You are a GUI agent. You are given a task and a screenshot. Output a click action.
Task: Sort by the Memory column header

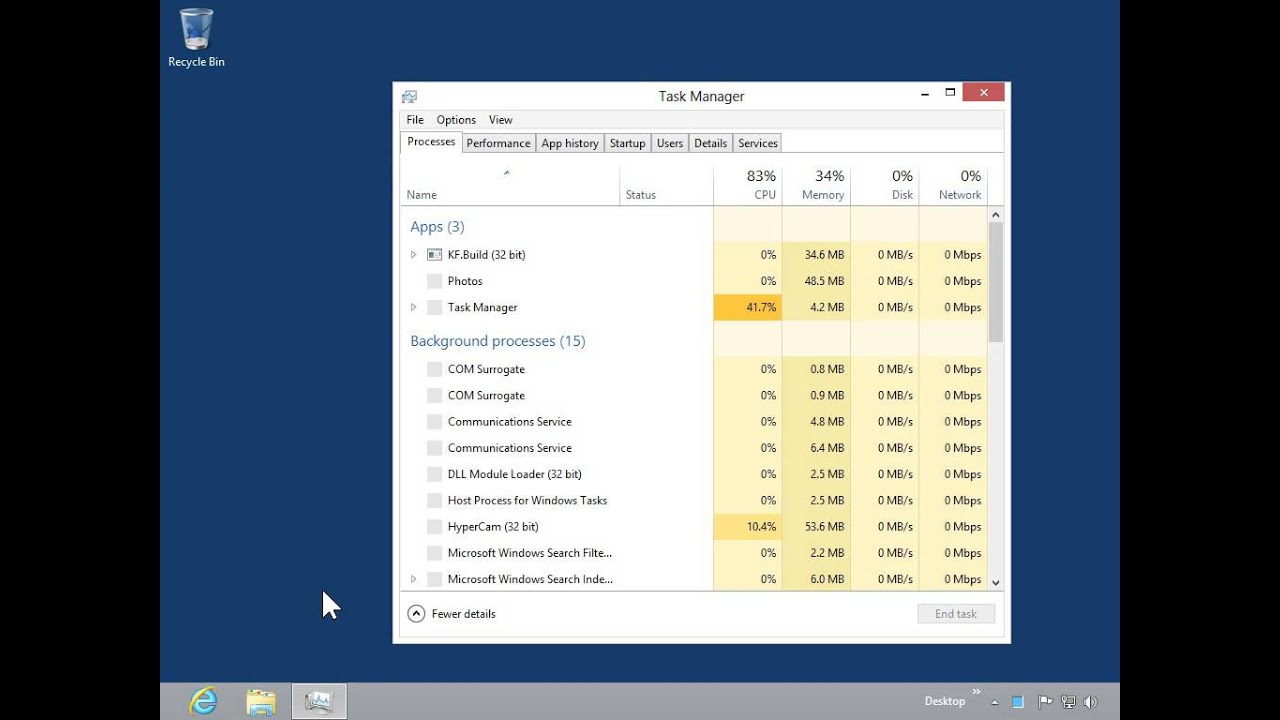(x=816, y=185)
